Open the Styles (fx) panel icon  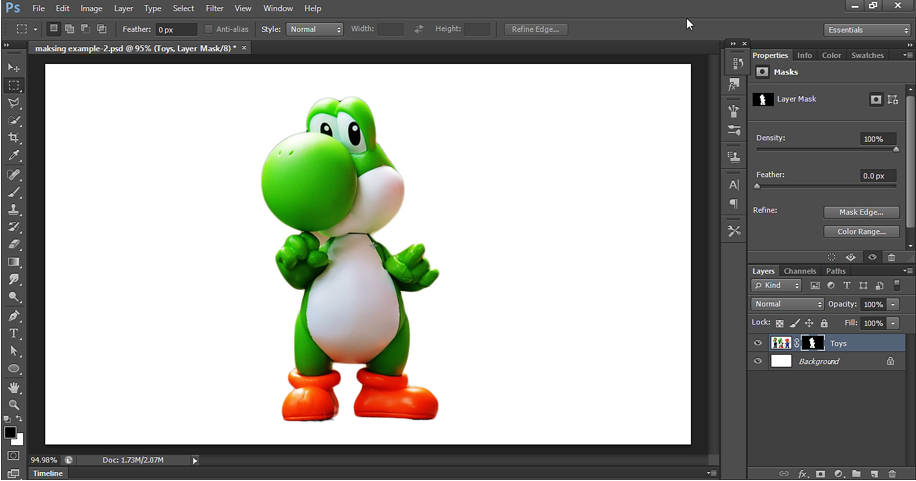tap(734, 85)
